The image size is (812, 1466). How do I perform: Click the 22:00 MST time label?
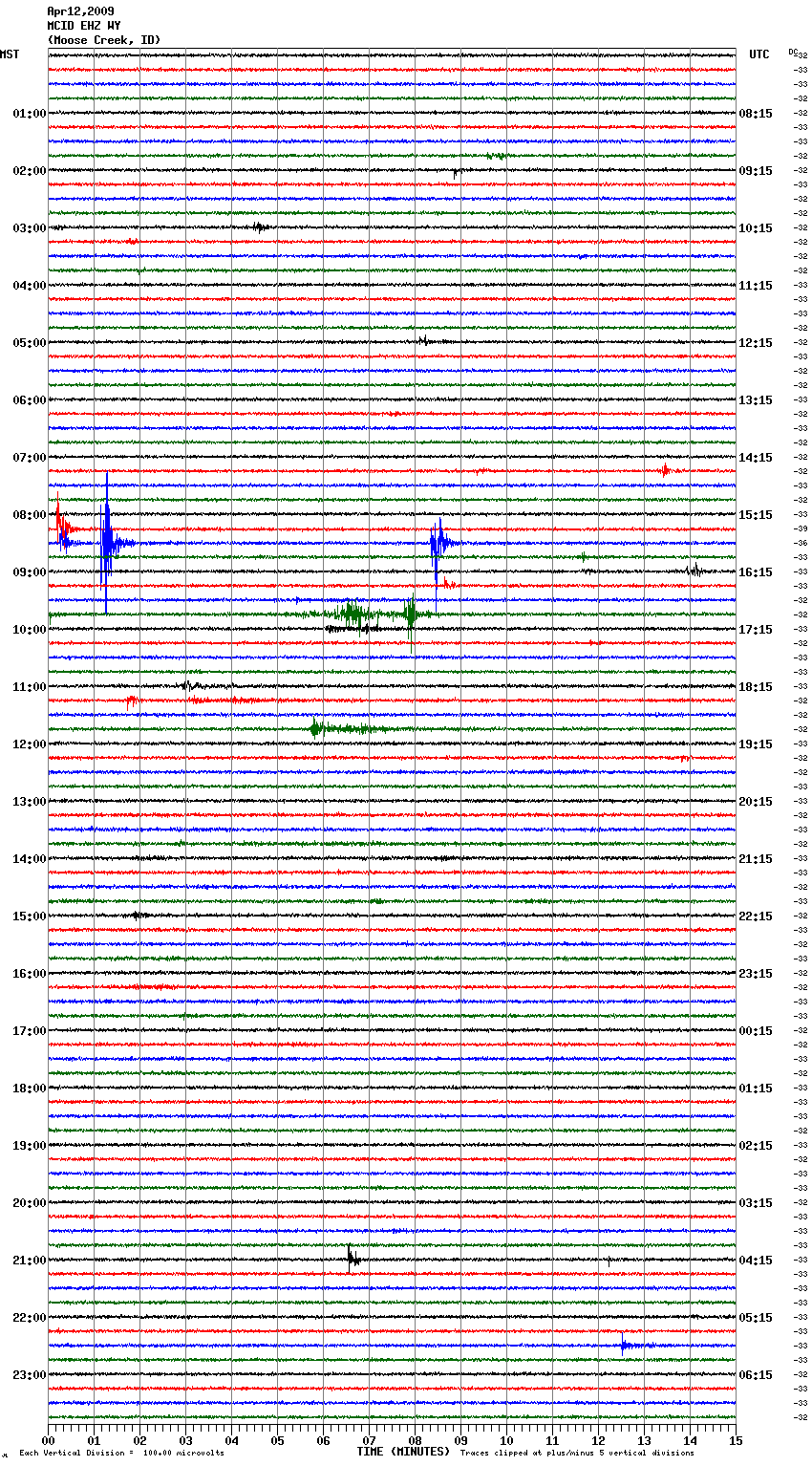pyautogui.click(x=29, y=1318)
